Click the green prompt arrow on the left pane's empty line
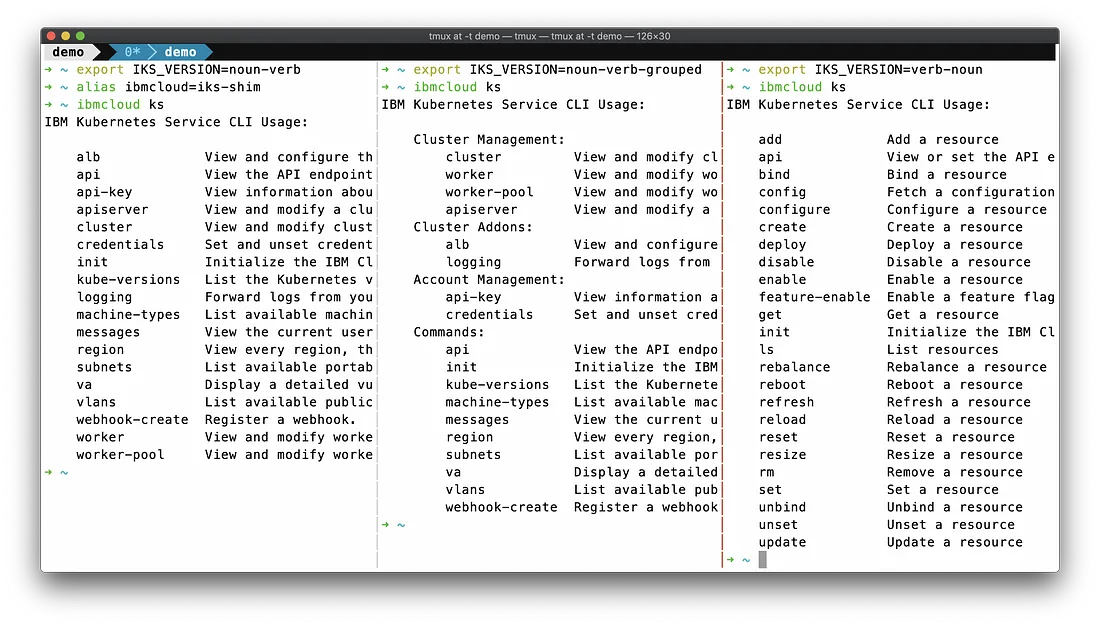Image resolution: width=1100 pixels, height=626 pixels. point(49,472)
